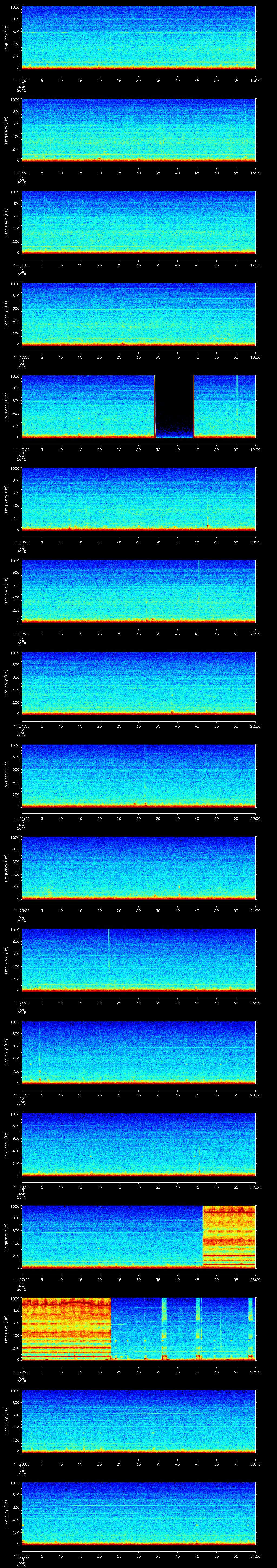Click the "11:17:00" start time label

[22, 357]
